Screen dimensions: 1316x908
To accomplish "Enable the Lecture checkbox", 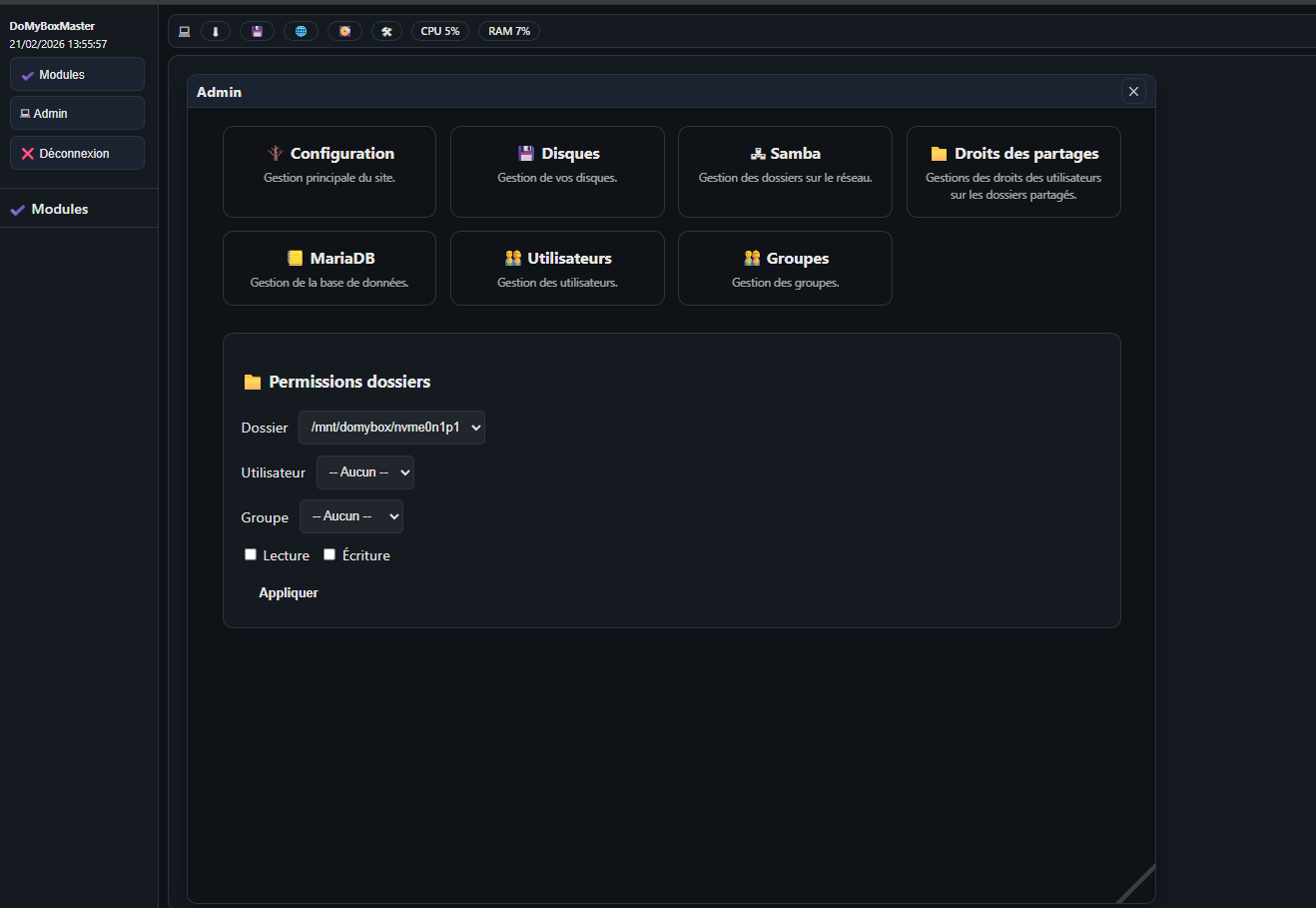I will pos(251,554).
